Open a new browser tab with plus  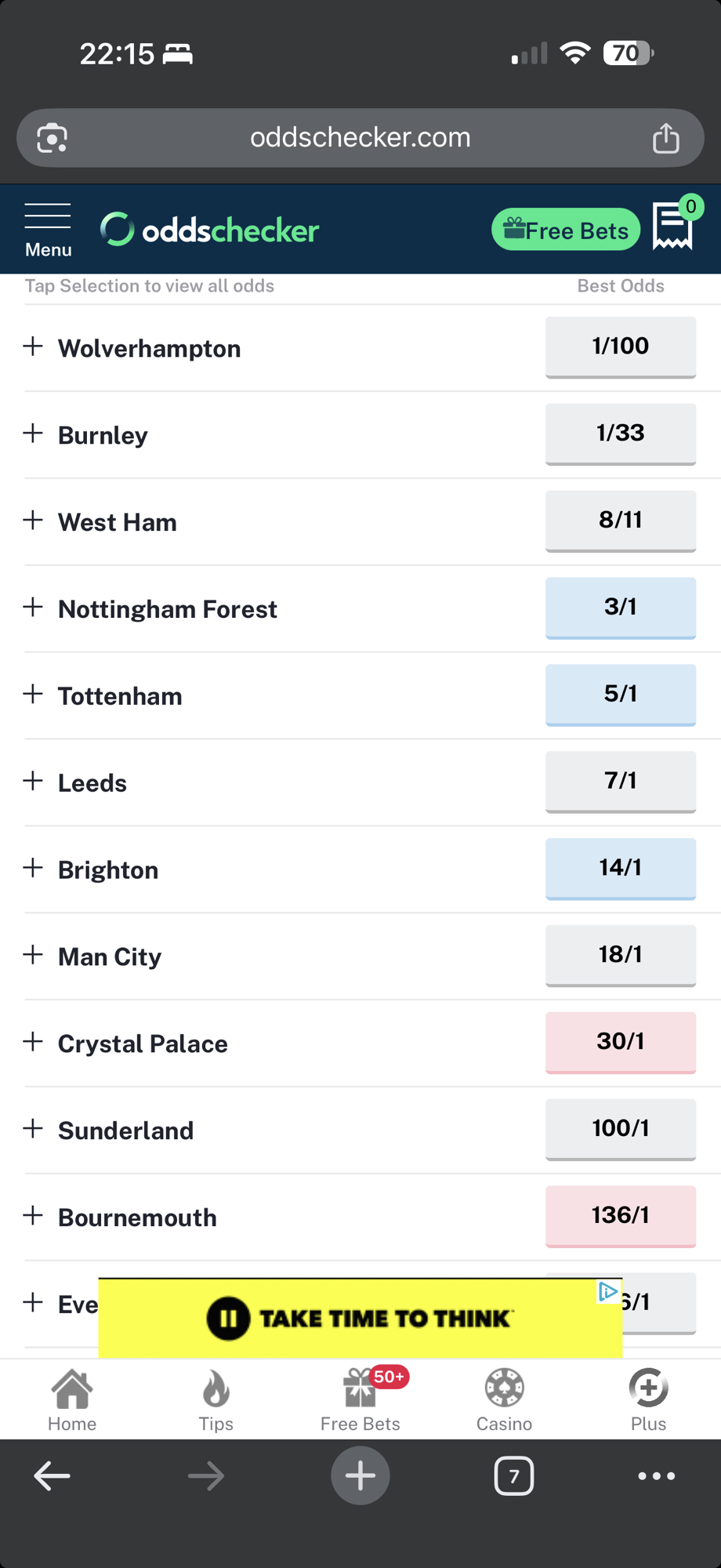pos(360,1476)
